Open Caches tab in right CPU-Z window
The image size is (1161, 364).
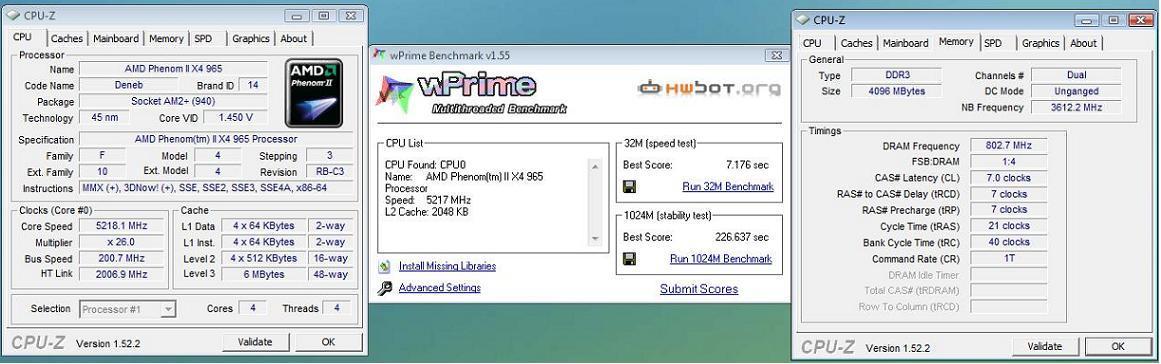tap(857, 43)
